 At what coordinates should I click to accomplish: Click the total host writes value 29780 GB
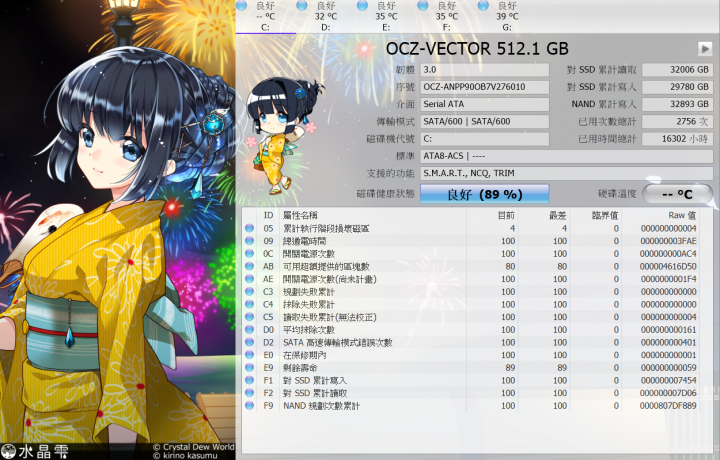point(677,87)
